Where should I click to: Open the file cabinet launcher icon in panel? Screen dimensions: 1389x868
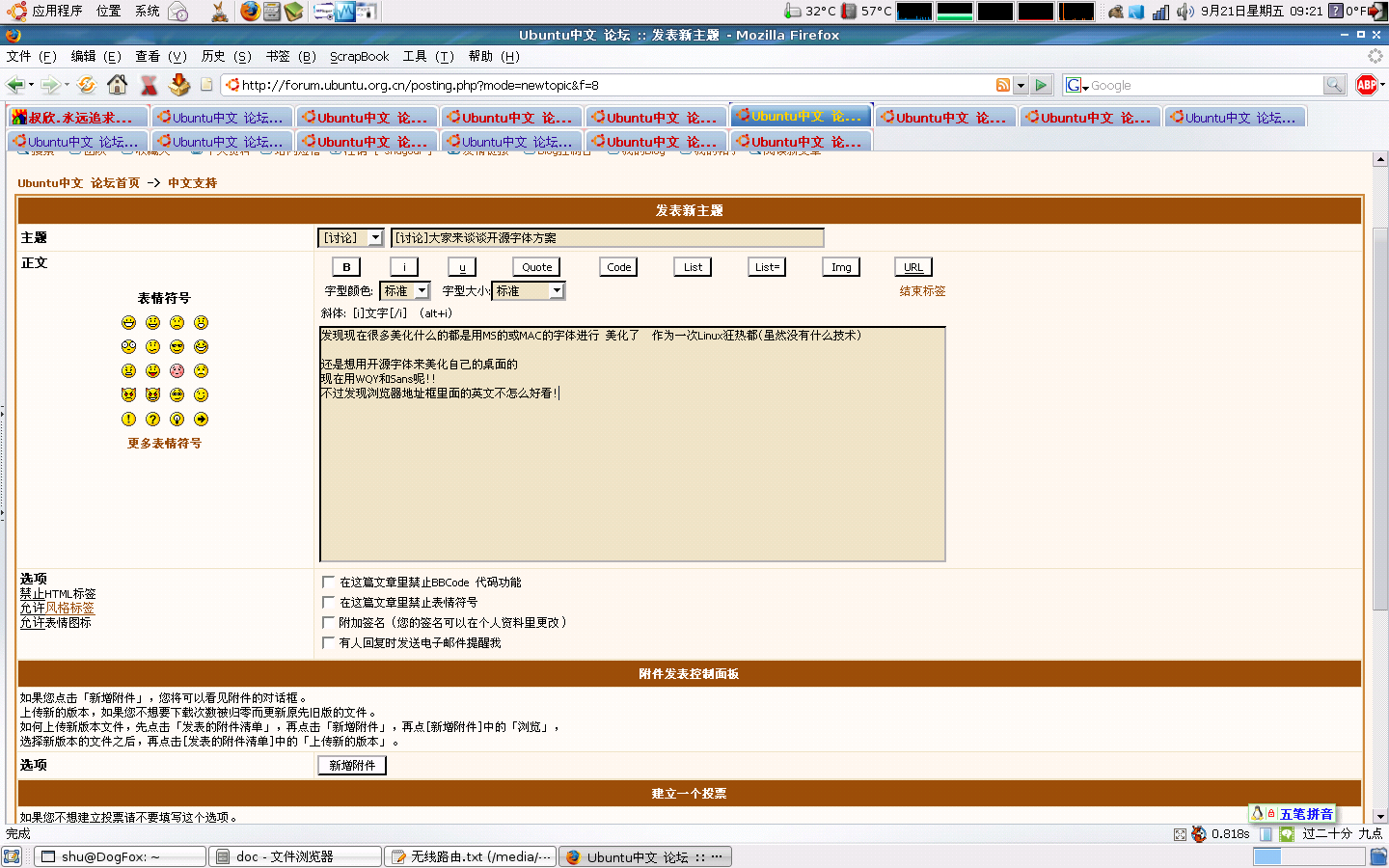click(272, 12)
